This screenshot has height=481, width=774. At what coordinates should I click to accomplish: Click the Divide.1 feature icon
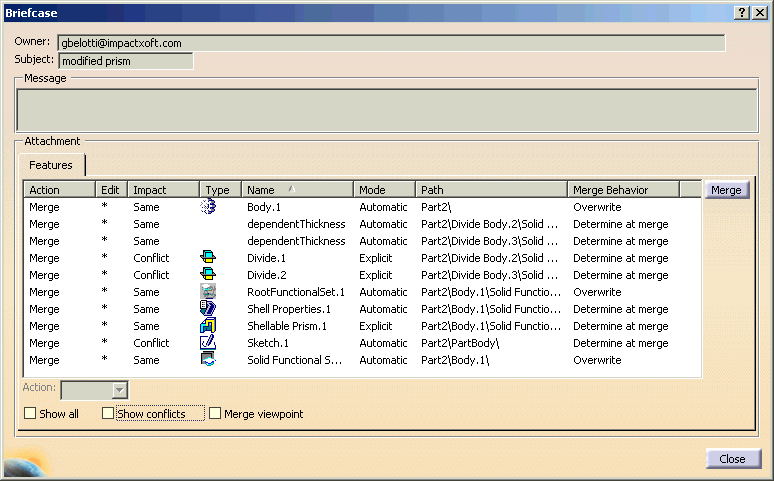208,258
